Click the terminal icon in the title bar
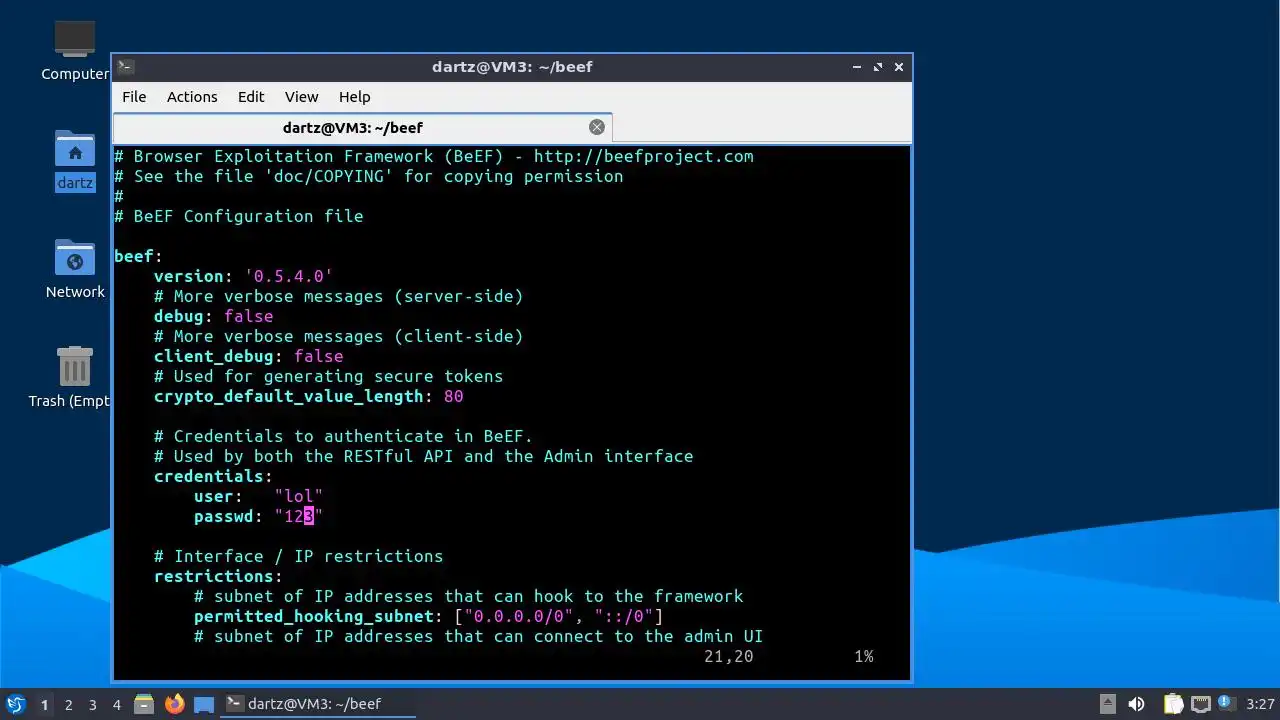Screen dimensions: 1280x720 [x=126, y=67]
